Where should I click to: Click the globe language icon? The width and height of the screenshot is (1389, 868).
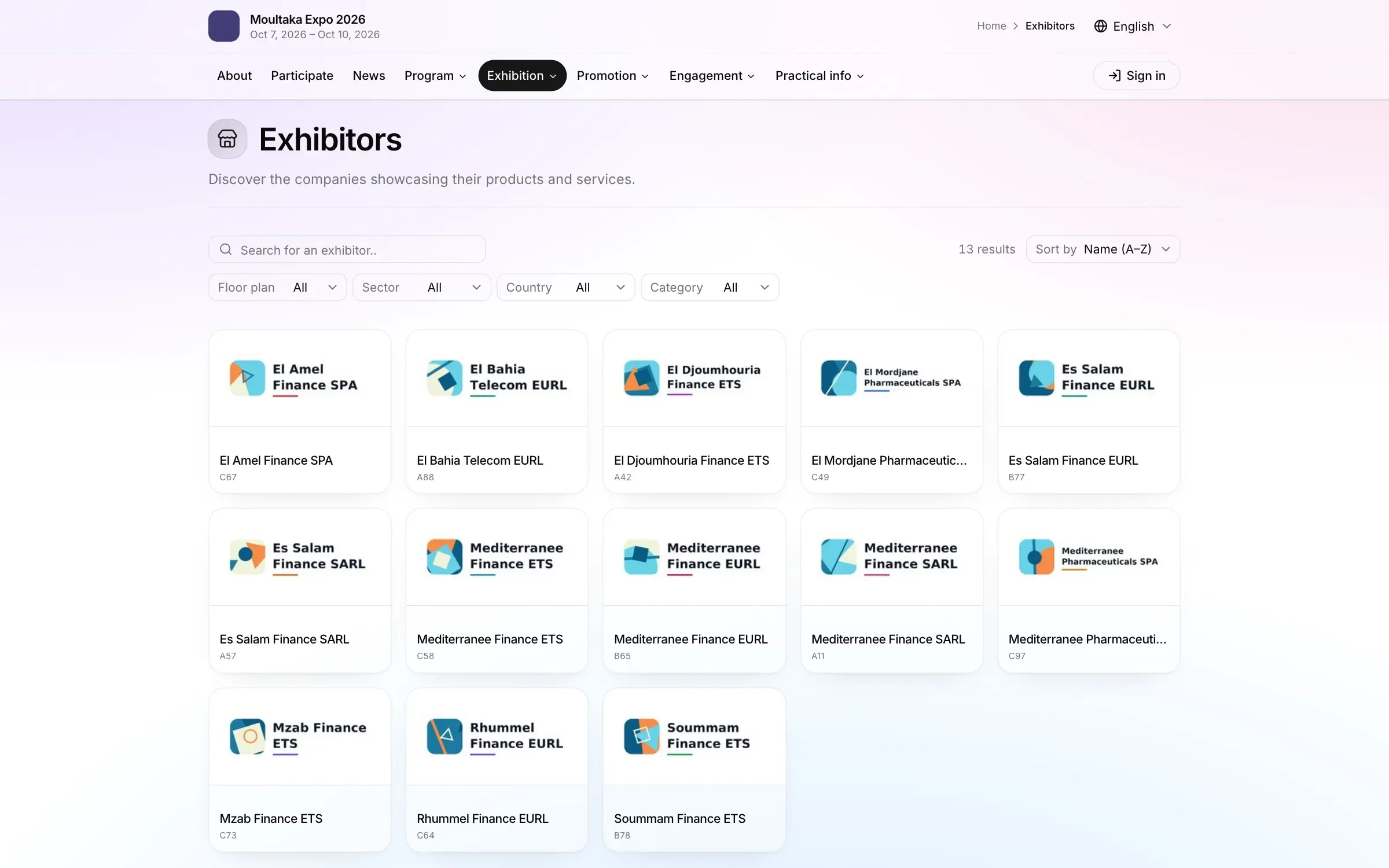[1100, 26]
